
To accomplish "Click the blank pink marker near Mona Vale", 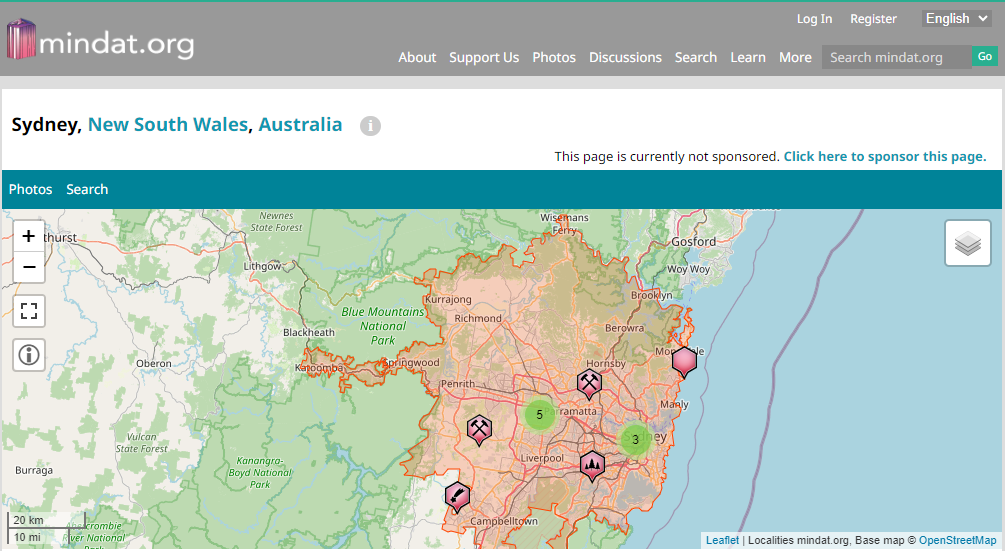I will click(x=684, y=360).
